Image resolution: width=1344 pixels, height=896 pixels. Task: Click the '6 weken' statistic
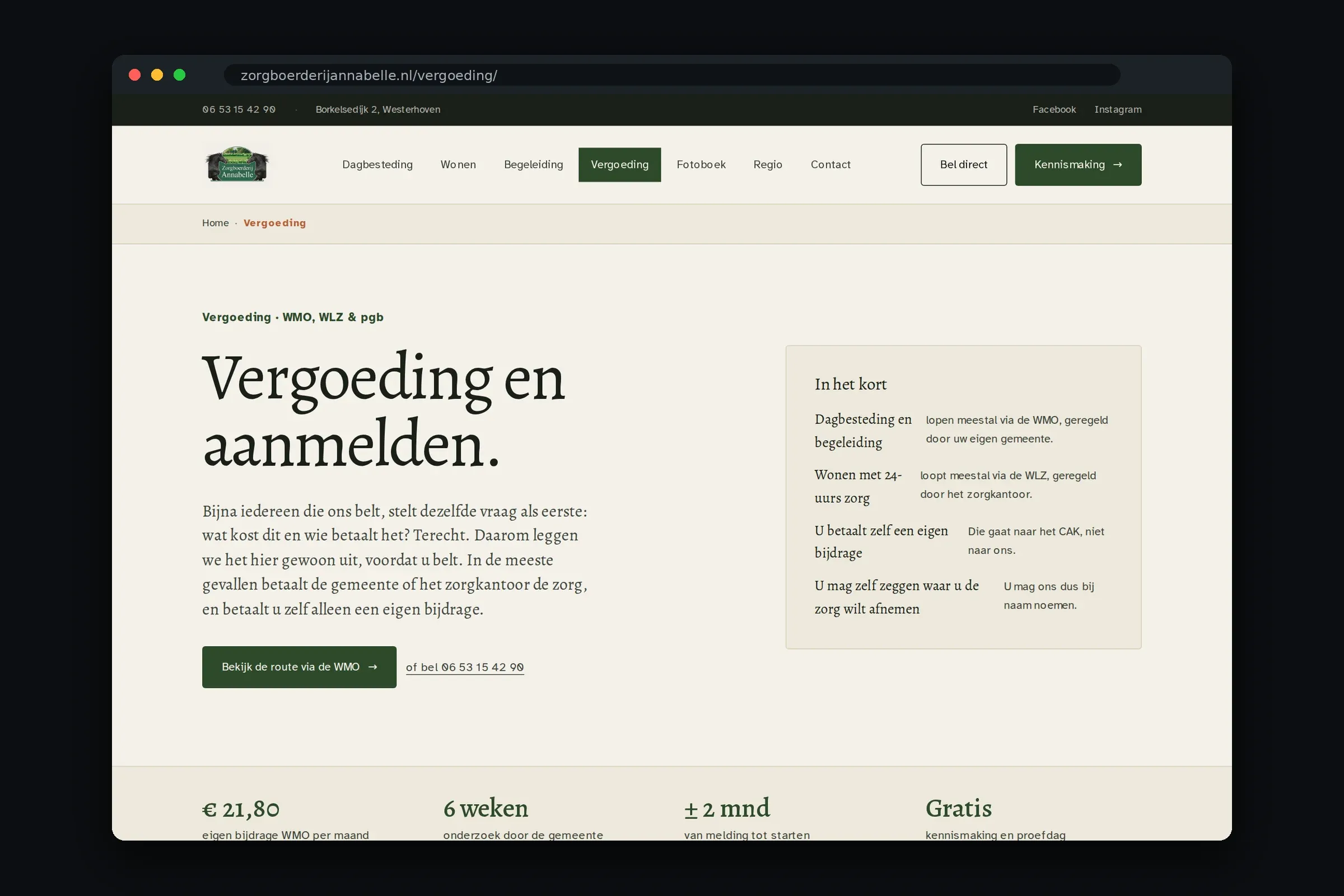pyautogui.click(x=486, y=809)
